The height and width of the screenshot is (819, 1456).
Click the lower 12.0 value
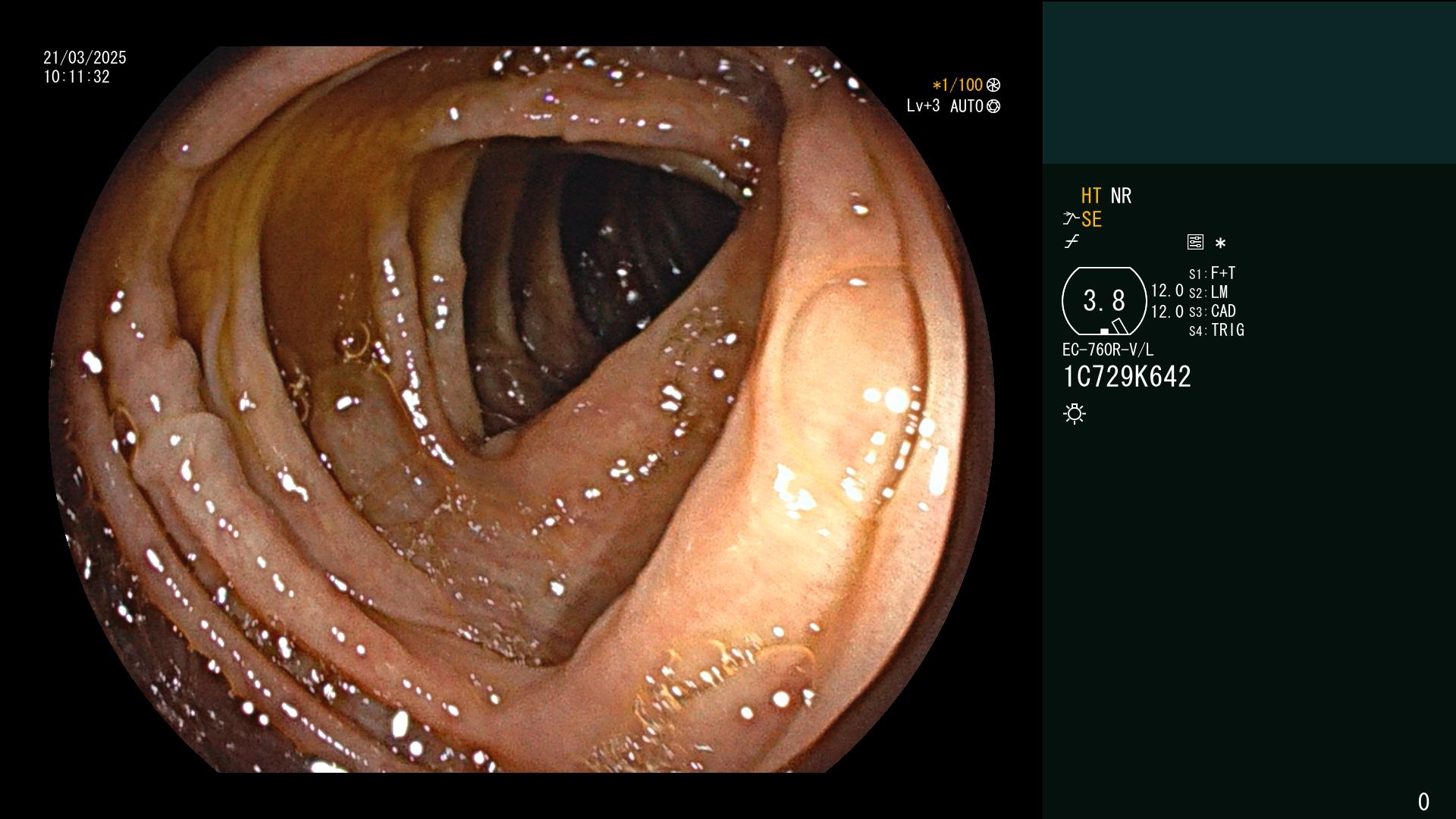(1167, 312)
